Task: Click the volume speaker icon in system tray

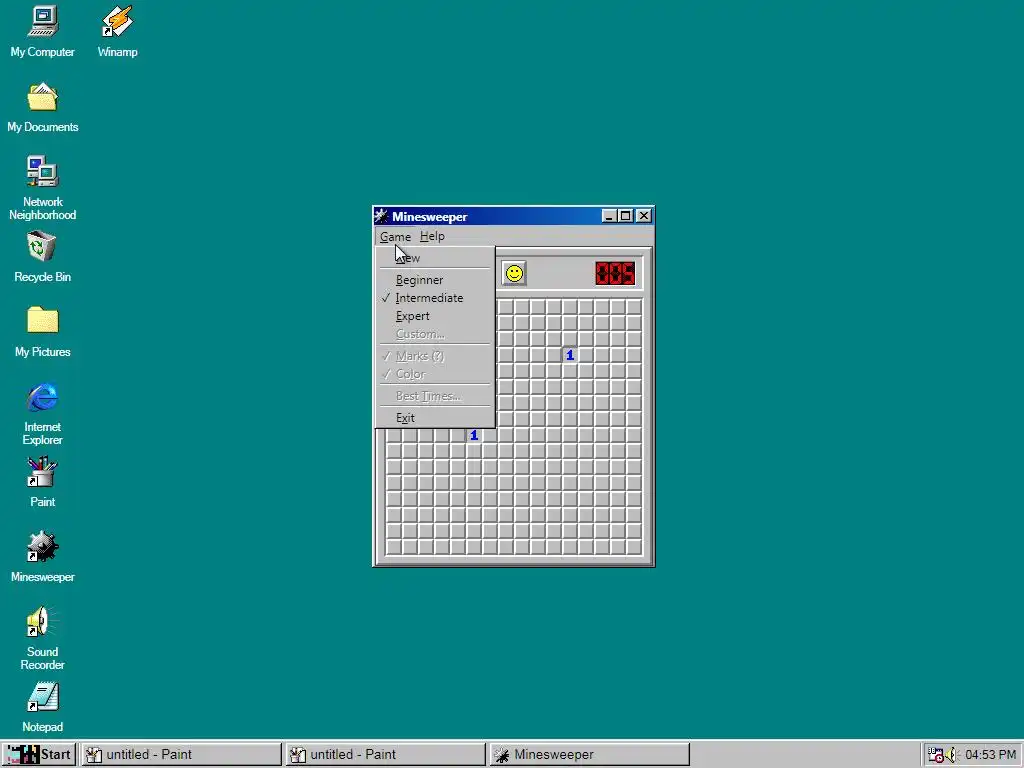Action: (x=951, y=754)
